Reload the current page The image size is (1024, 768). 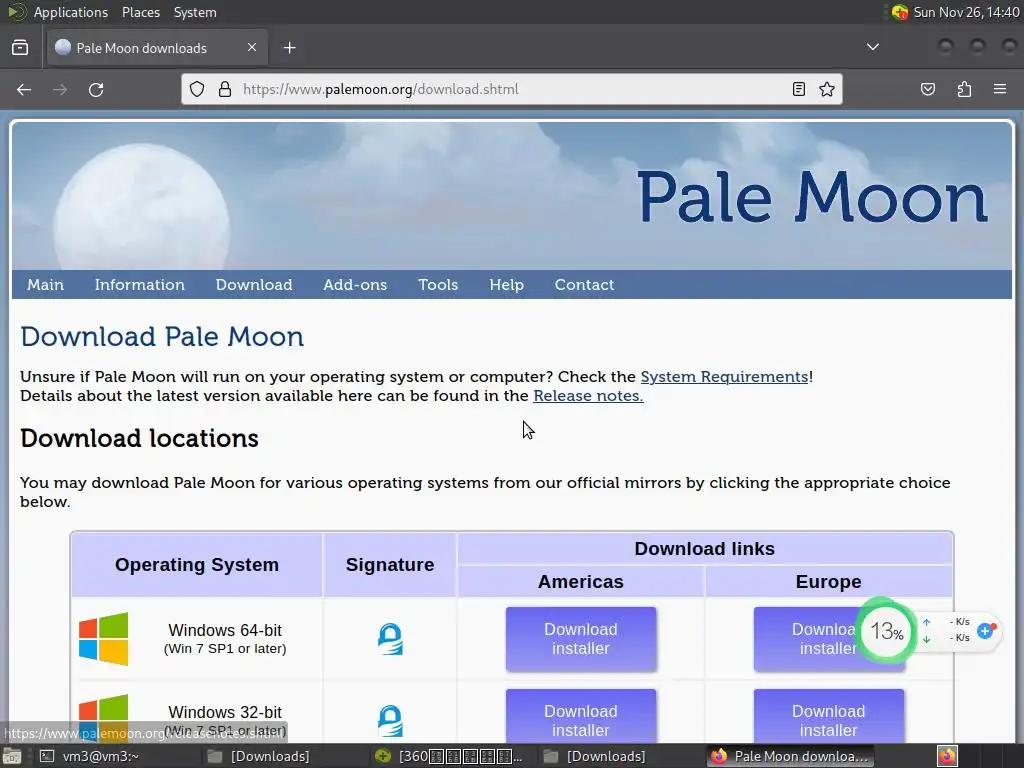(x=96, y=89)
